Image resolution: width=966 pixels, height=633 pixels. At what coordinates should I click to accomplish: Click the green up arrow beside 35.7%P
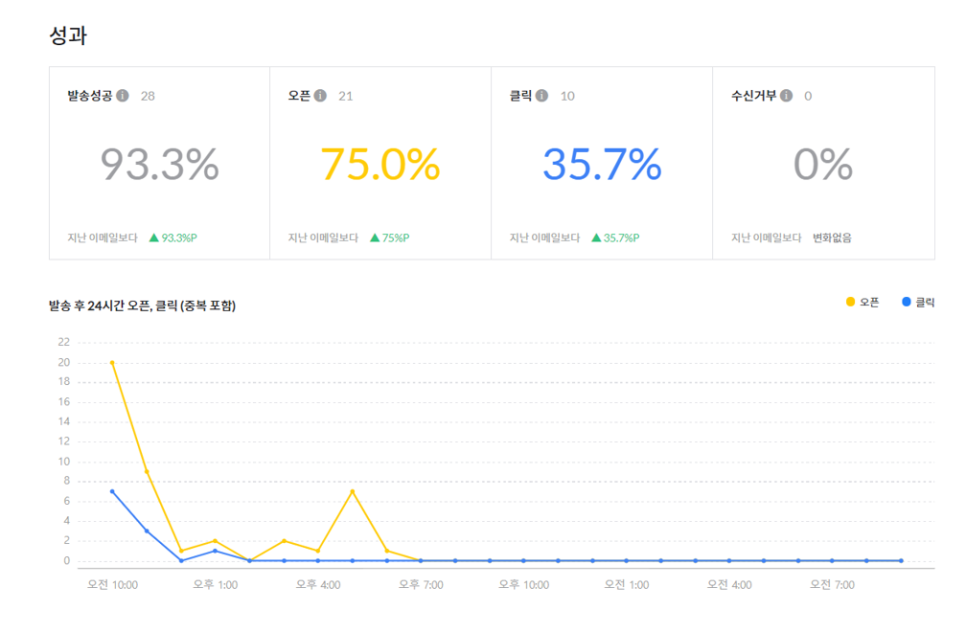click(596, 237)
